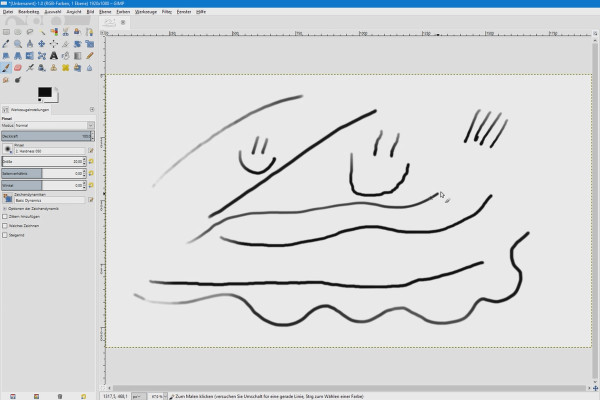Select the Move tool
The width and height of the screenshot is (600, 400).
42,44
